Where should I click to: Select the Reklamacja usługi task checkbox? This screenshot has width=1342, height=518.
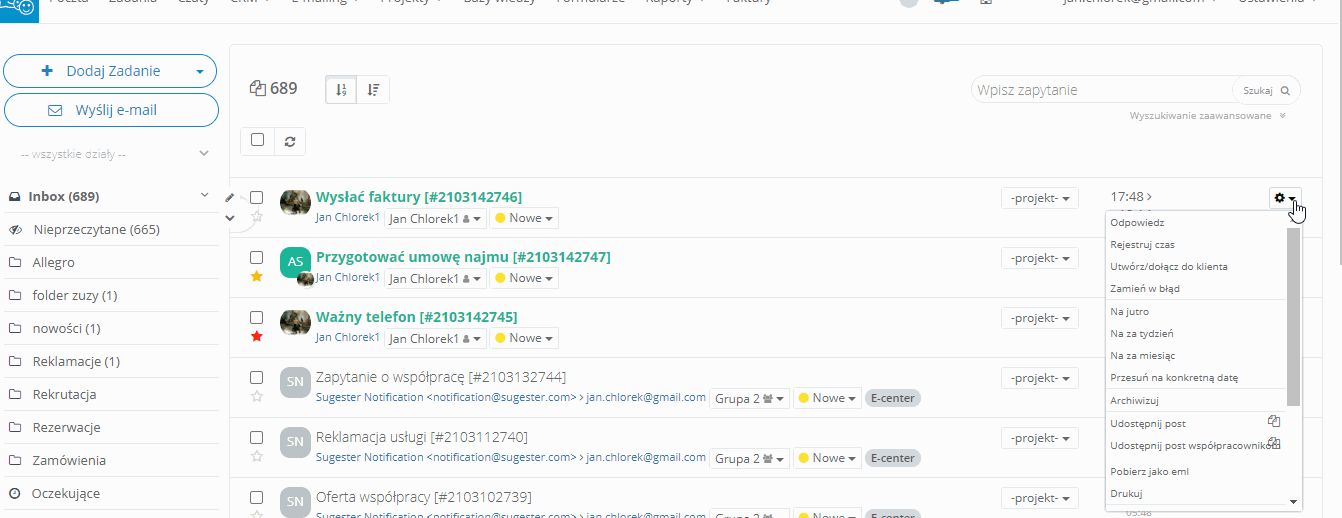tap(257, 438)
